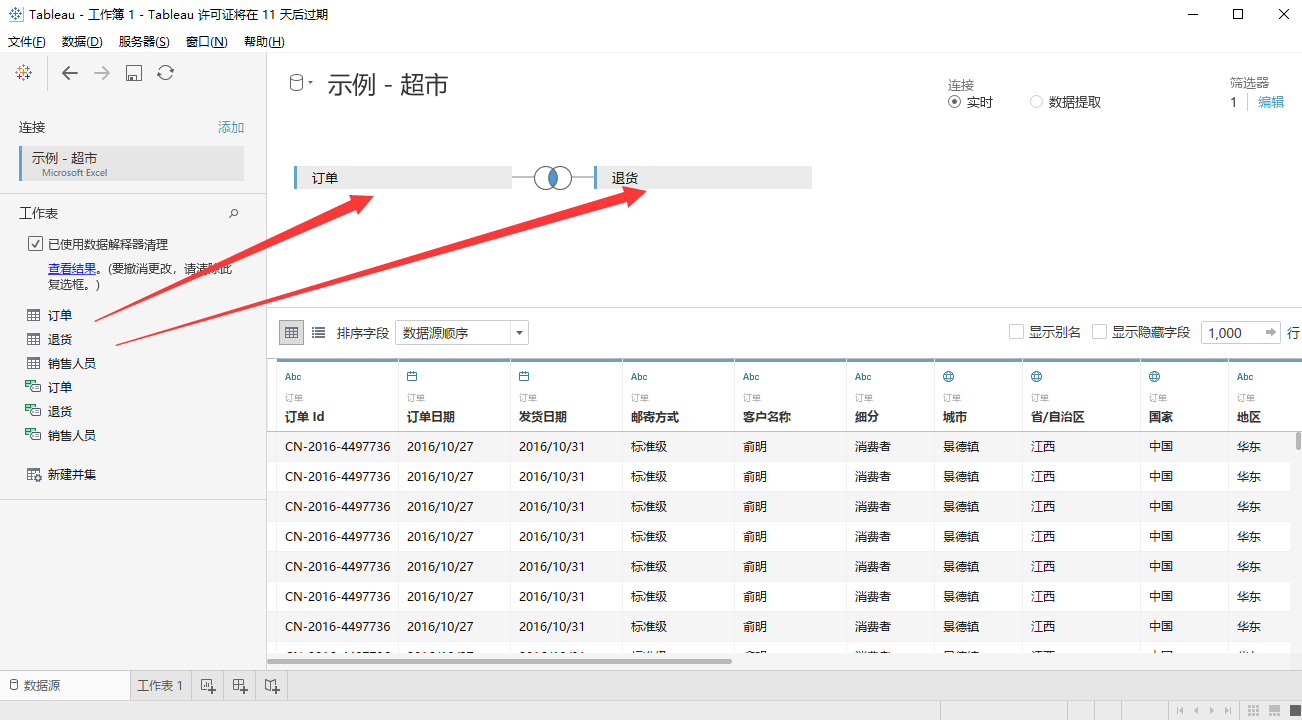Save the workbook with the disk icon

pos(134,73)
